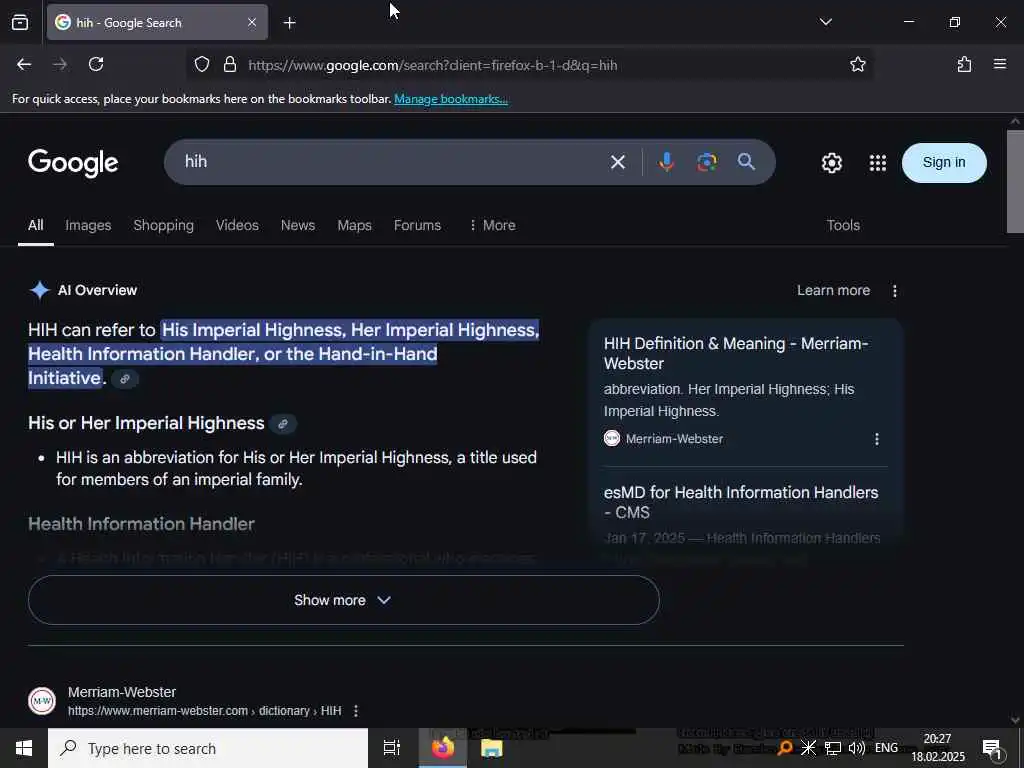
Task: Open a new tab with plus button
Action: point(289,23)
